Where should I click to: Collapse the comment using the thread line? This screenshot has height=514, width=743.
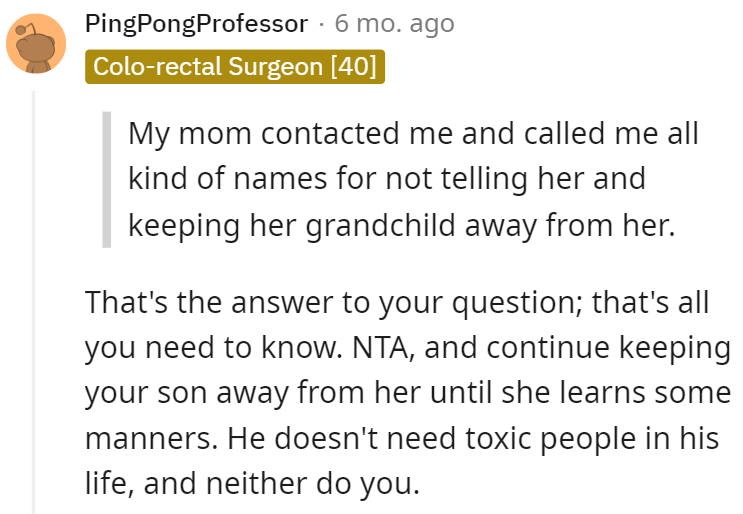(33, 300)
